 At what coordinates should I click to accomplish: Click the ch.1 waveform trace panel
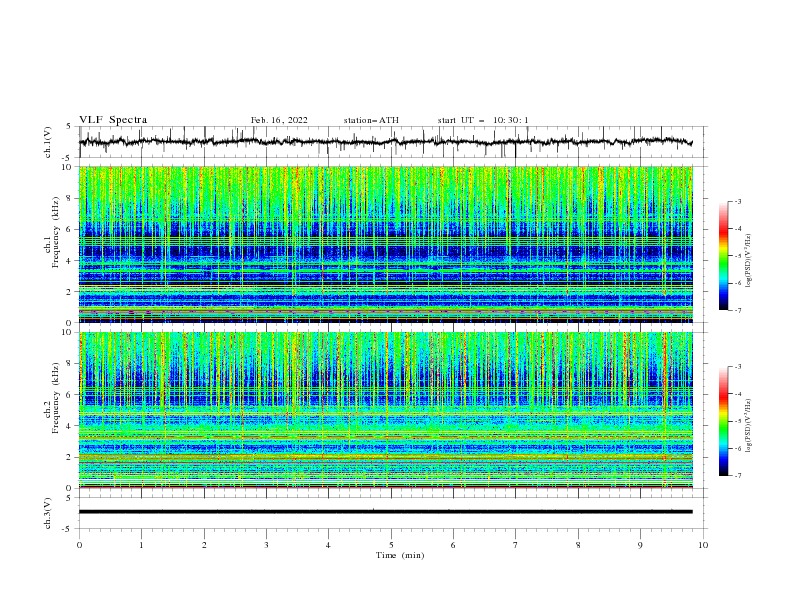click(x=393, y=142)
